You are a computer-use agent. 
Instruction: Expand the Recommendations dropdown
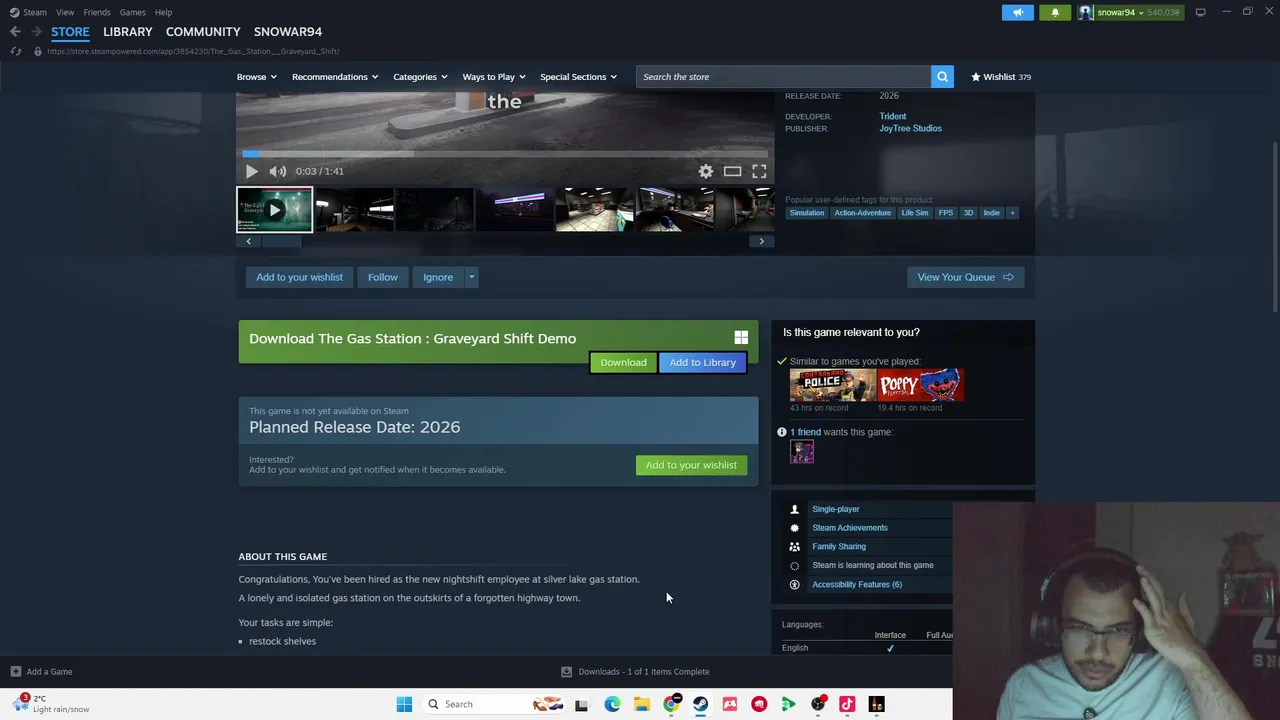(335, 77)
